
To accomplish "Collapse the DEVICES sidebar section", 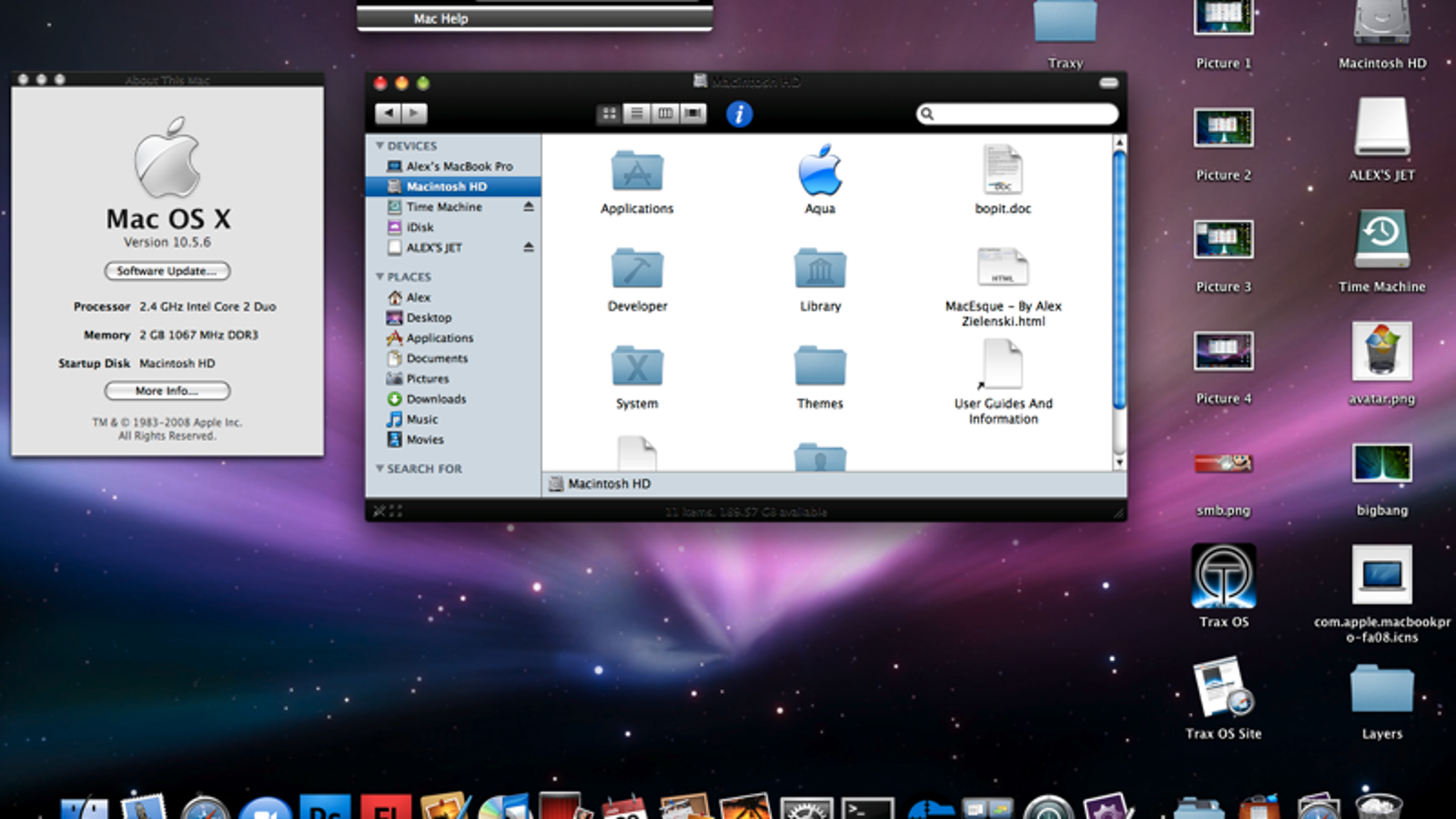I will (x=379, y=146).
